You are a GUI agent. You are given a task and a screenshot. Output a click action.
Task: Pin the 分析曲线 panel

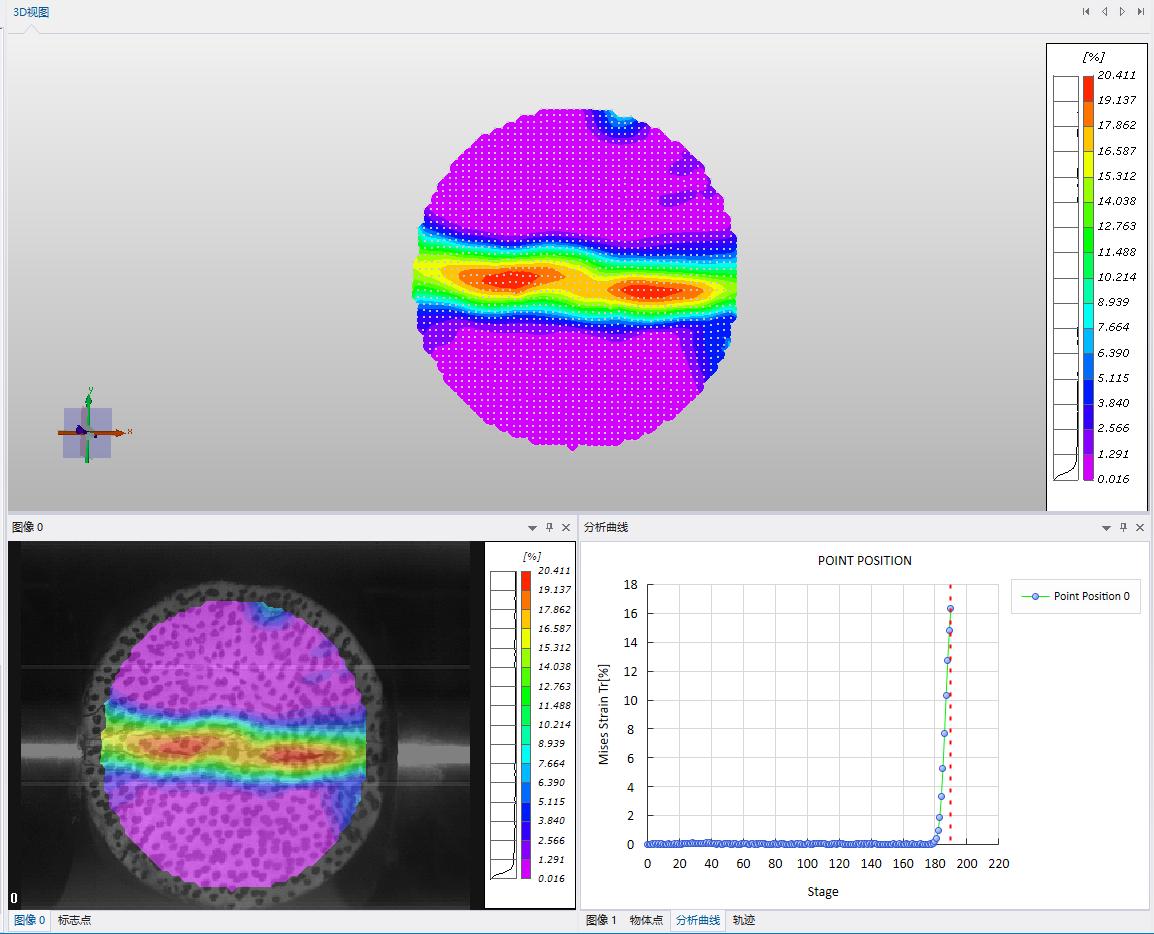tap(1123, 527)
